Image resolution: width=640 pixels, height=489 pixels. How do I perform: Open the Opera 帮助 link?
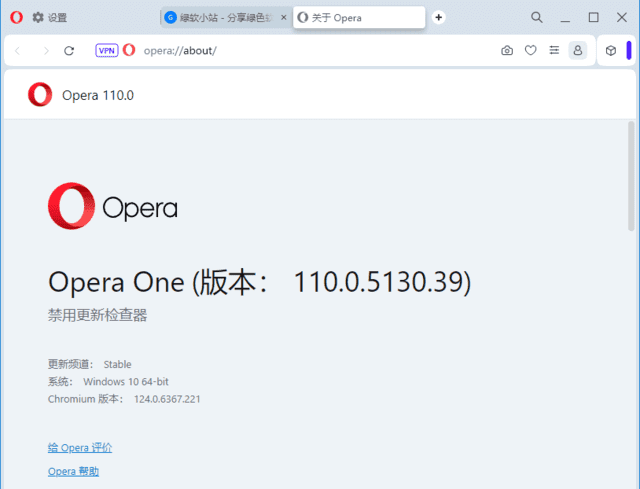click(73, 471)
